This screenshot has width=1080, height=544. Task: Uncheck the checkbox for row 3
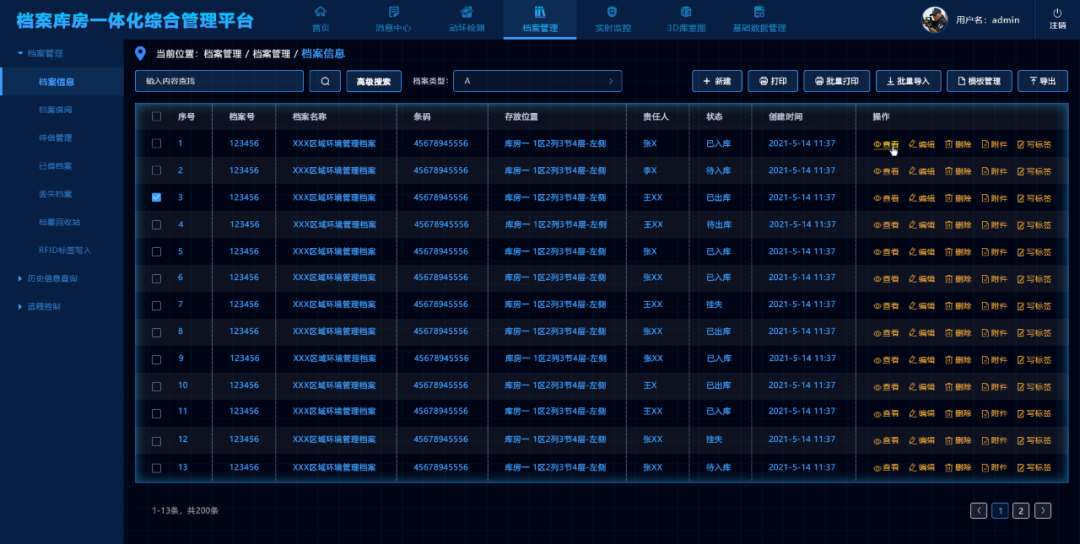point(156,198)
